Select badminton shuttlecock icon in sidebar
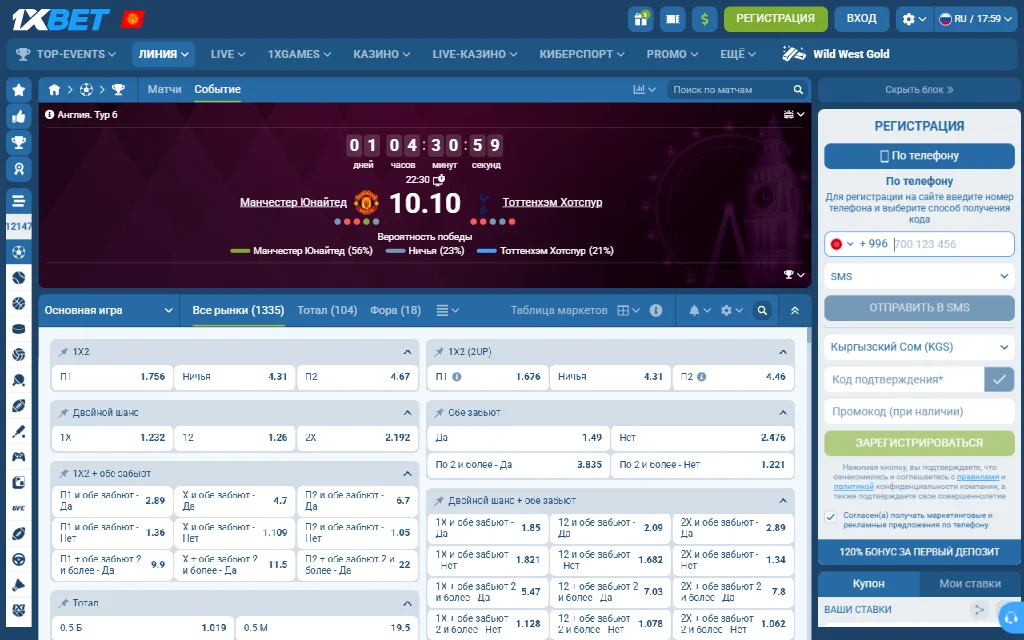Image resolution: width=1024 pixels, height=640 pixels. coord(19,584)
